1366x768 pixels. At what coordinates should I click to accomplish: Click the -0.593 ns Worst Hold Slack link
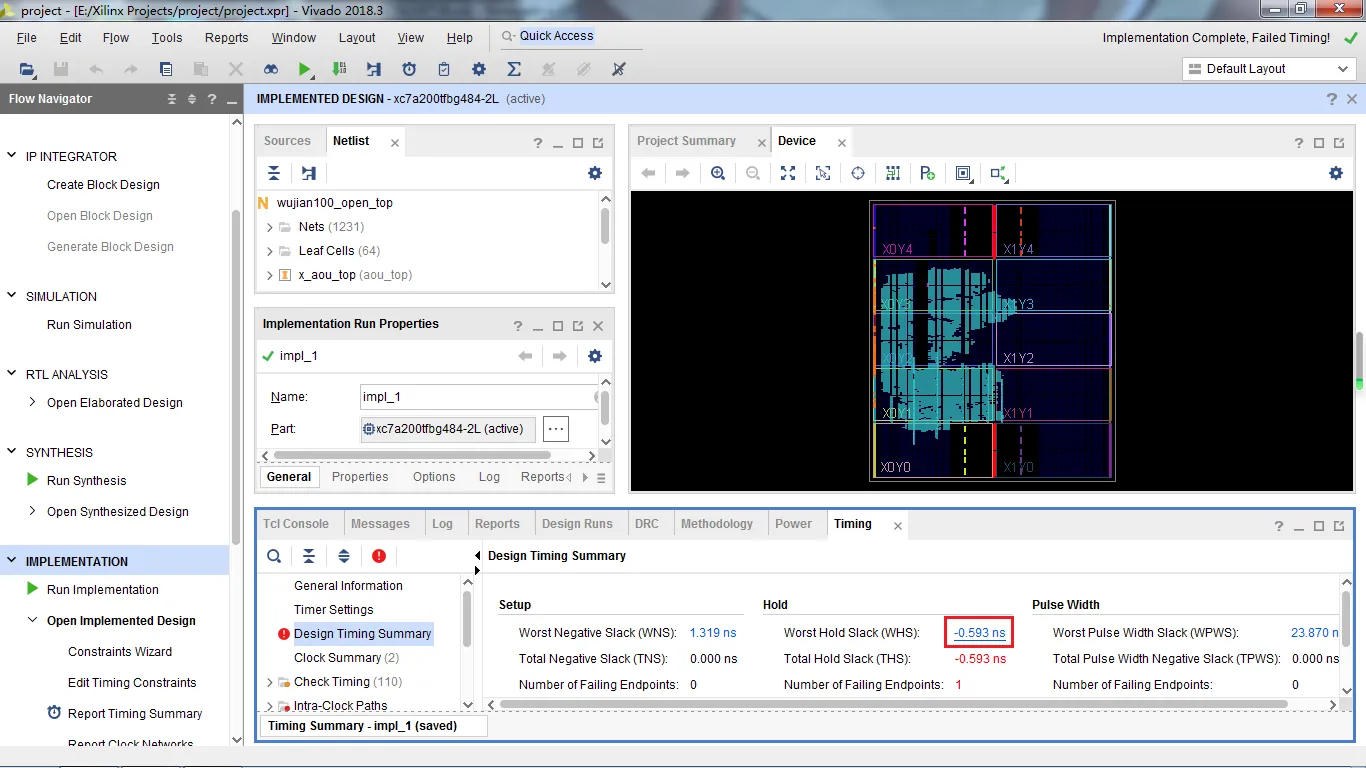point(980,633)
